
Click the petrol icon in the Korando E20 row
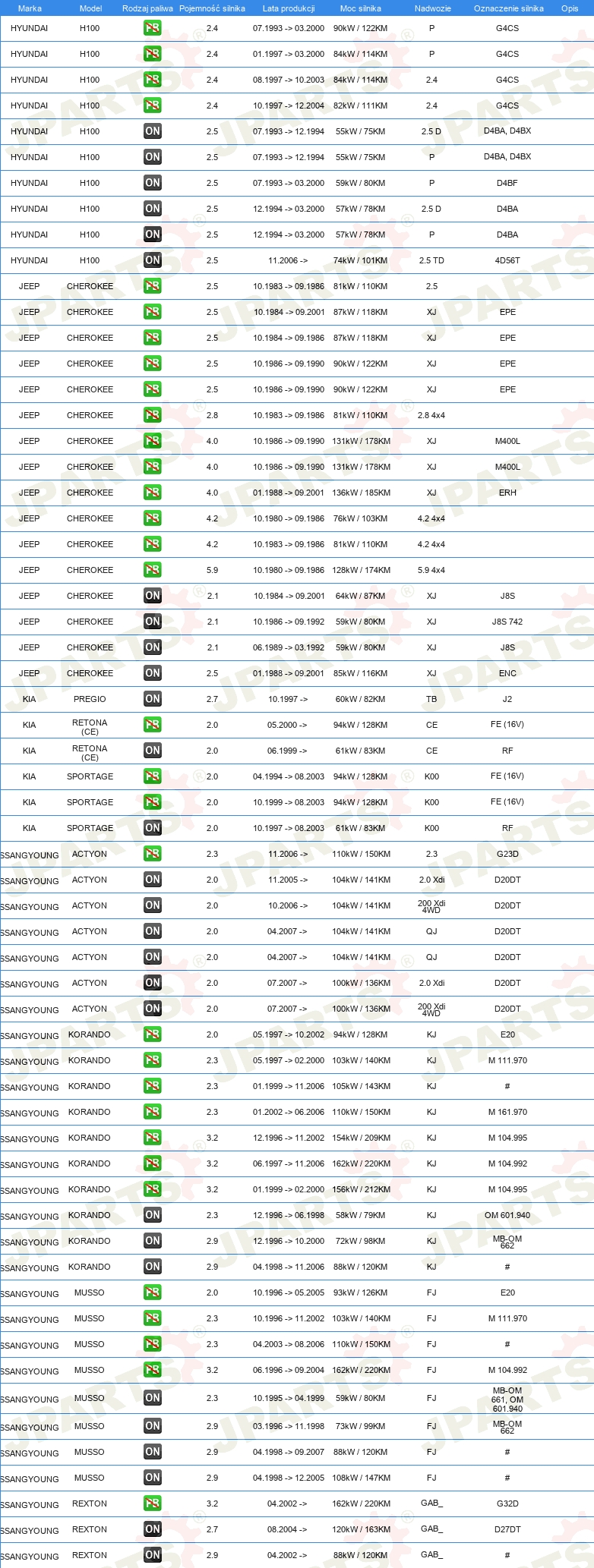point(153,1034)
